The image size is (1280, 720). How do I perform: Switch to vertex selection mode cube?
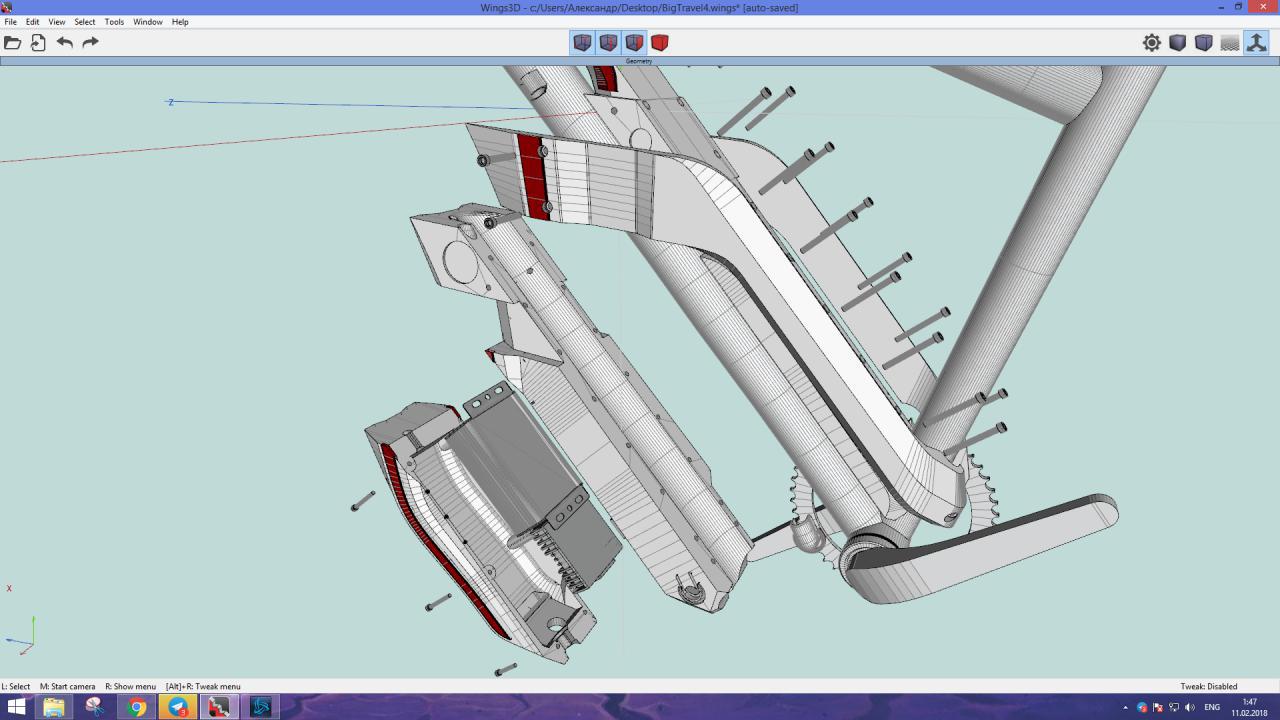[x=582, y=42]
